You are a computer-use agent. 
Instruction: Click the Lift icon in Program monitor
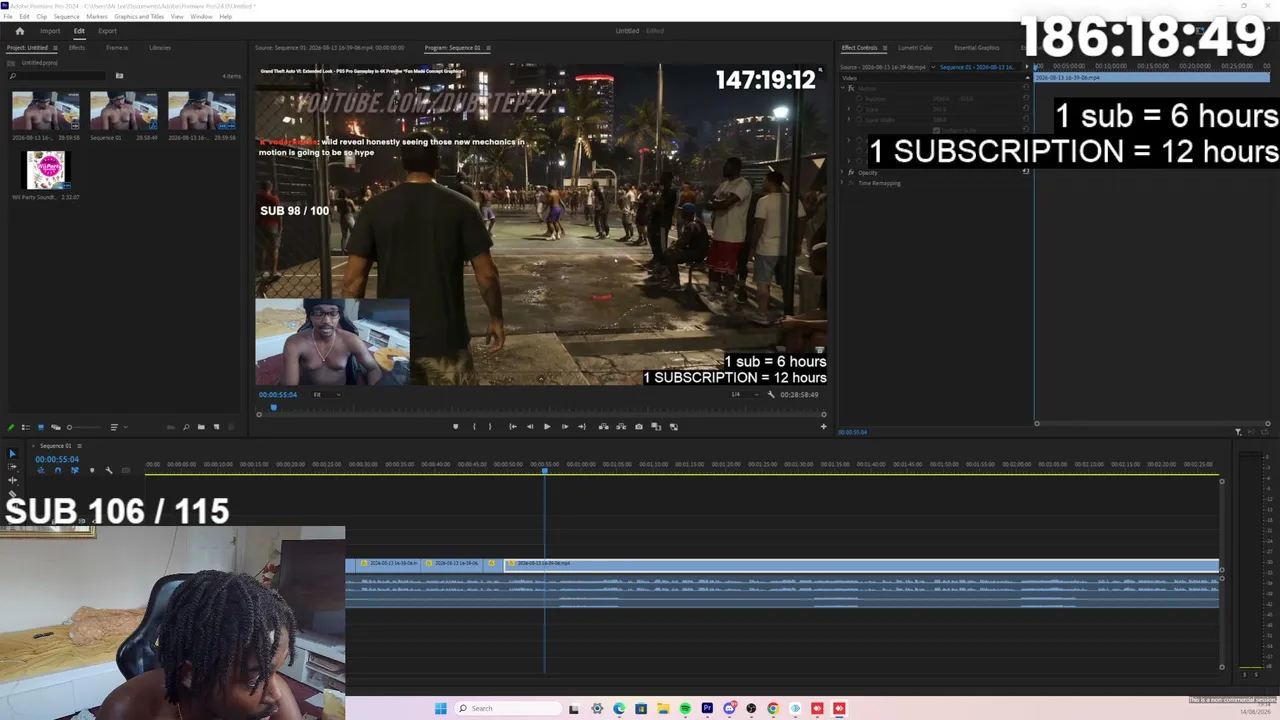click(603, 427)
